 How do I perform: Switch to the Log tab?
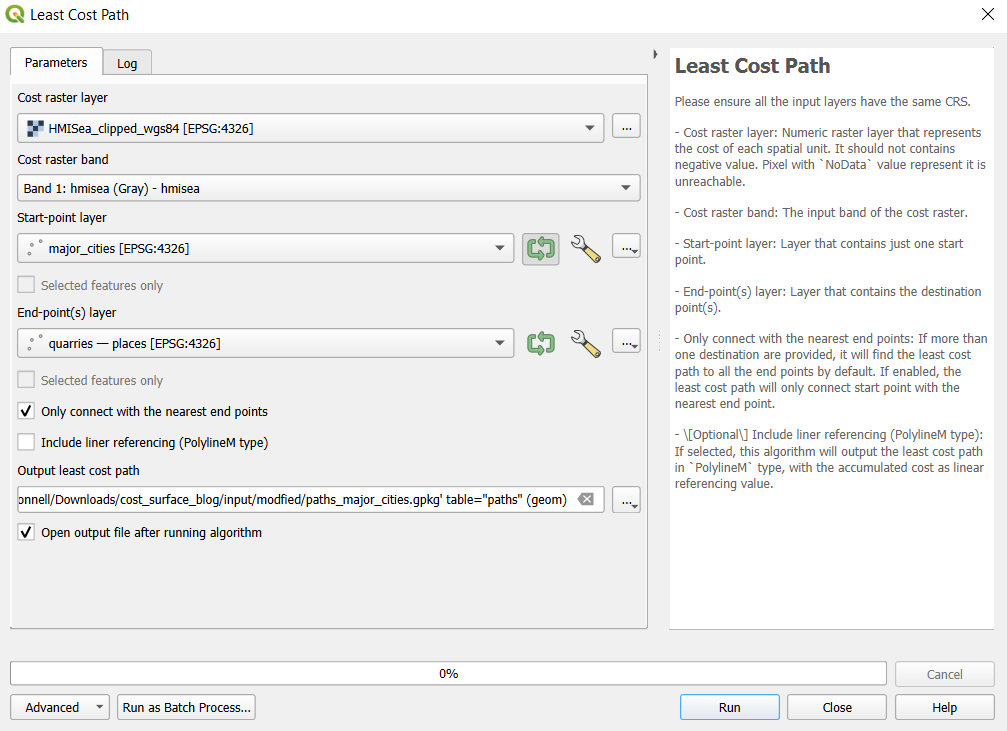click(x=127, y=62)
